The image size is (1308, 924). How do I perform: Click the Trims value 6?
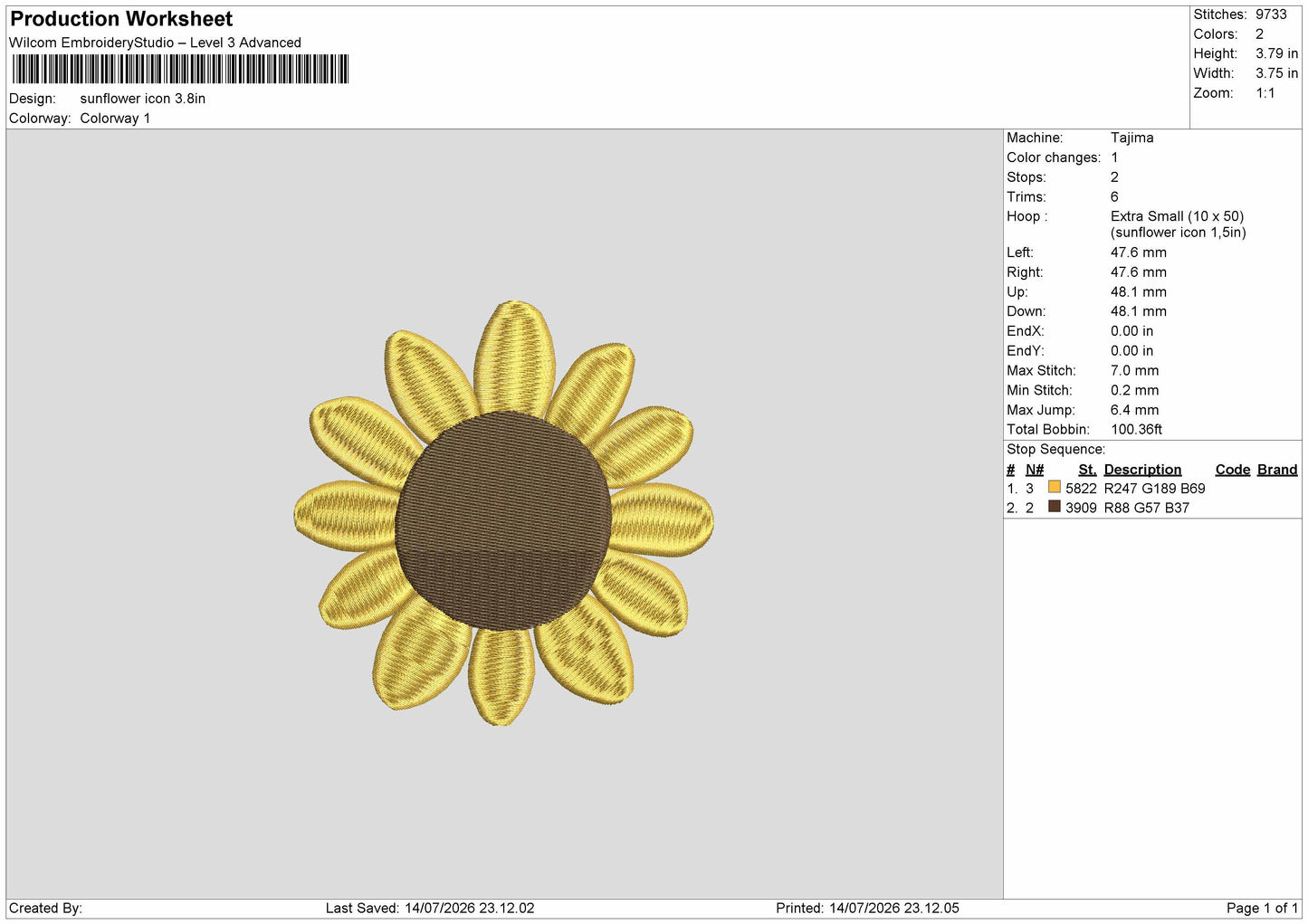(x=1115, y=197)
